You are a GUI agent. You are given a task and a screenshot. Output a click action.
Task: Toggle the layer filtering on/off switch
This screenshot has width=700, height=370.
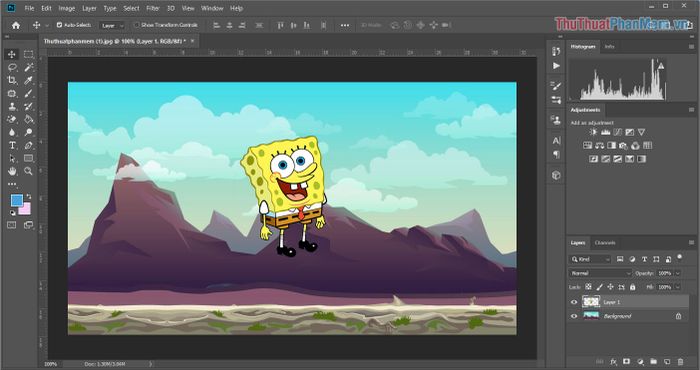(x=679, y=257)
